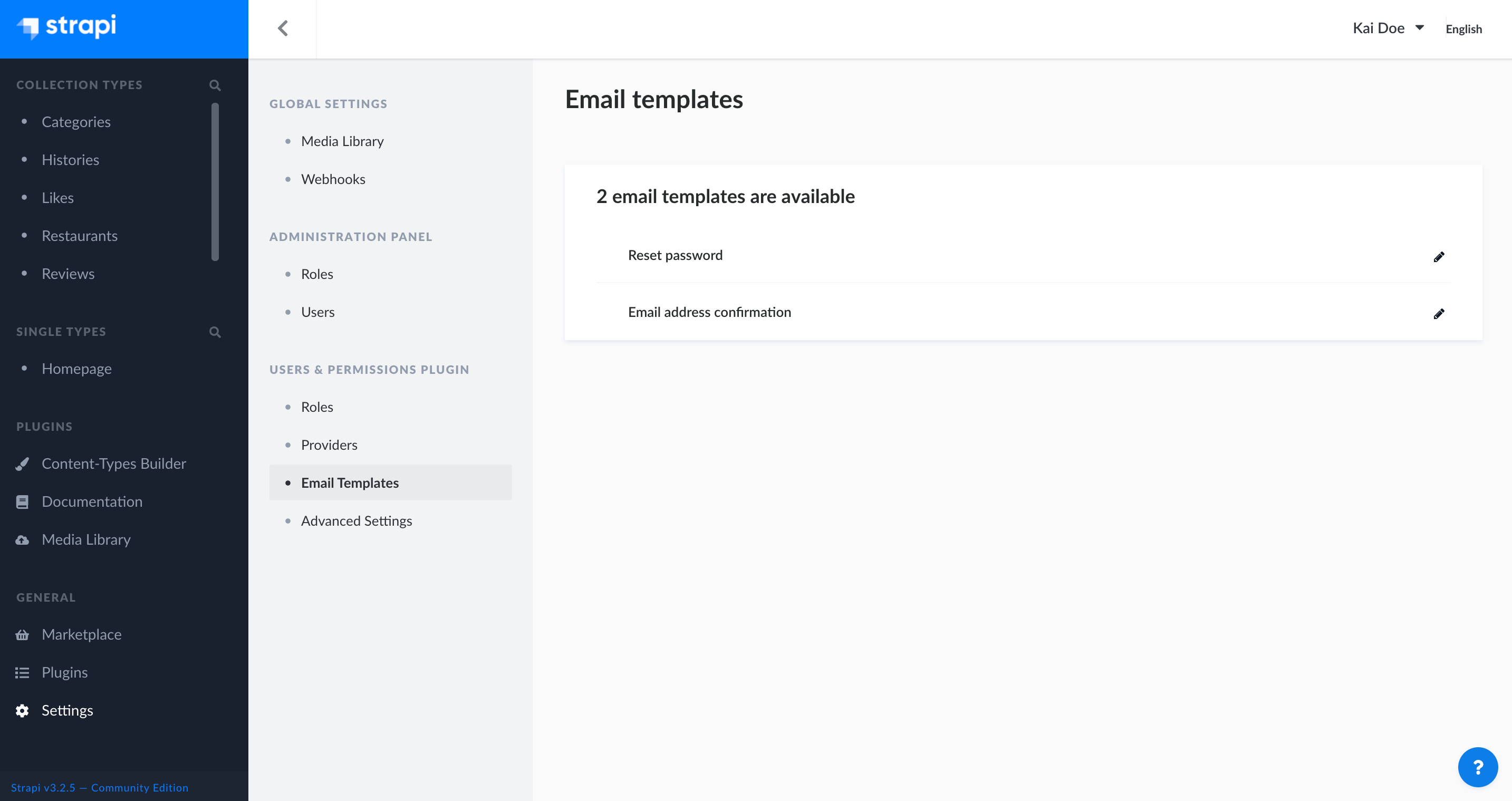Click the Homepage single type item
Viewport: 1512px width, 801px height.
[76, 368]
